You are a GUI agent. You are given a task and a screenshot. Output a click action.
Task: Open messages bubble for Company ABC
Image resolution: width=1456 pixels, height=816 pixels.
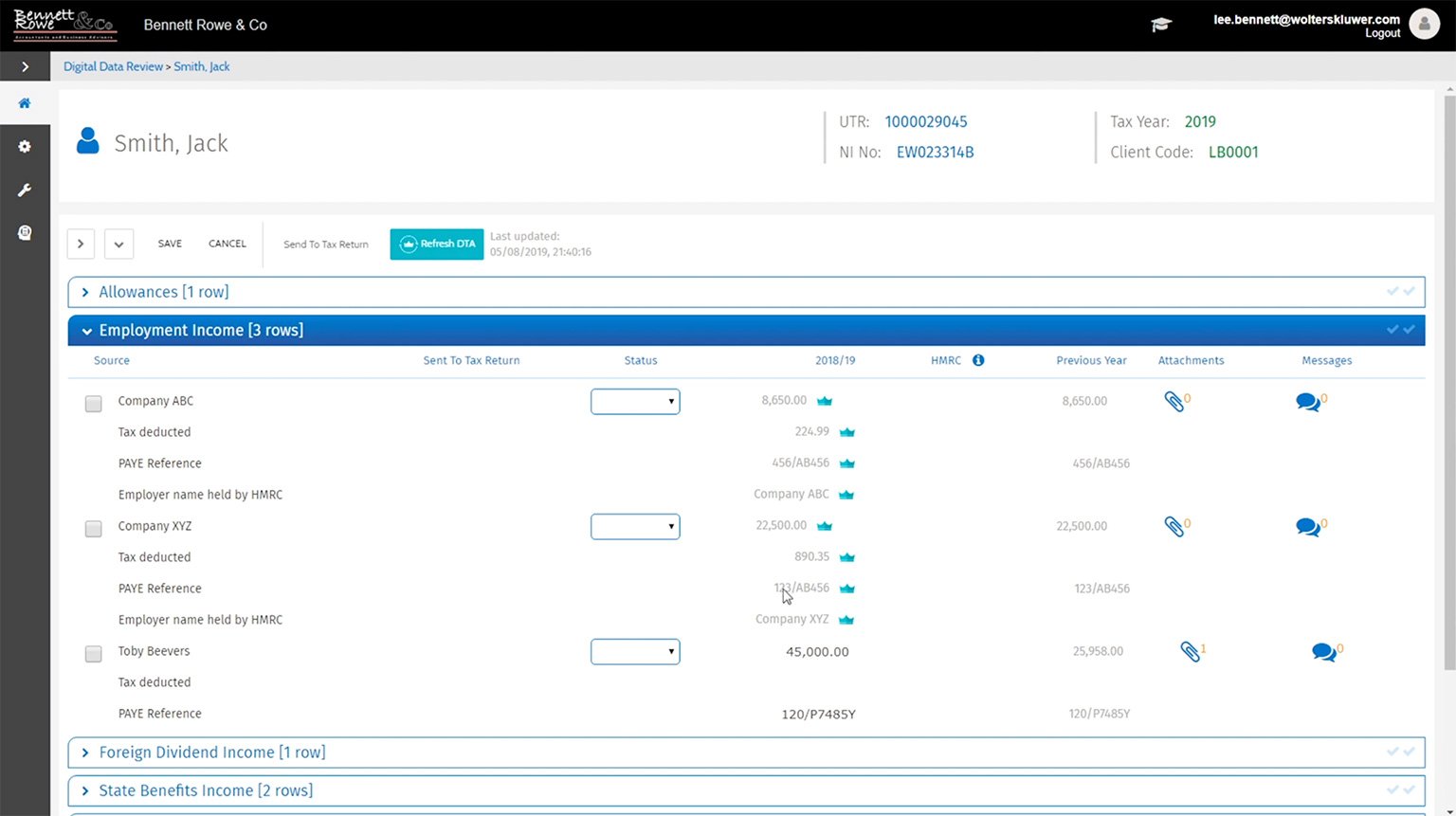1308,402
